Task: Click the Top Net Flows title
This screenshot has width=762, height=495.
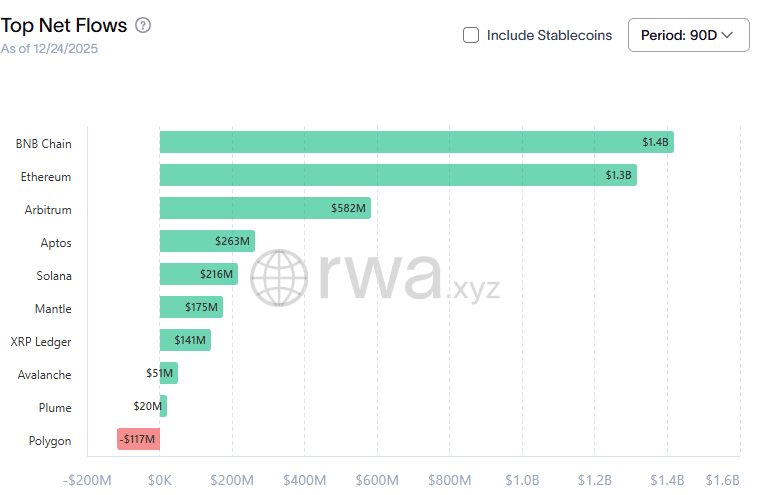Action: click(x=64, y=25)
